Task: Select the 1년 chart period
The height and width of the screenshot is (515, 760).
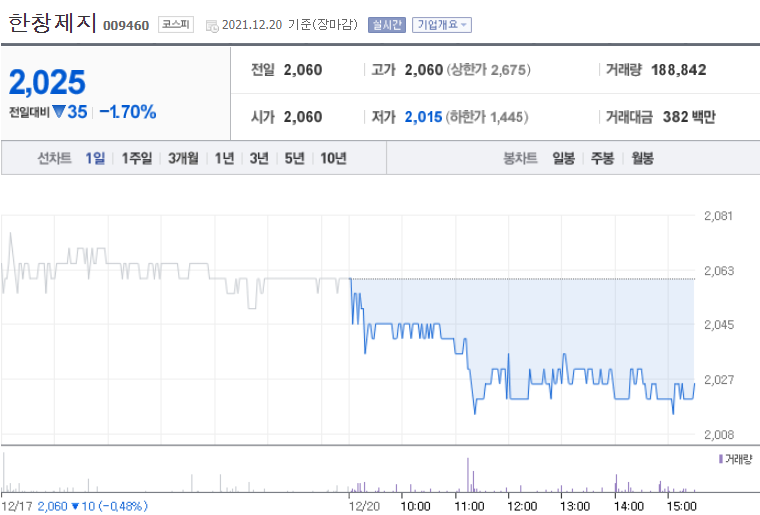Action: 224,158
